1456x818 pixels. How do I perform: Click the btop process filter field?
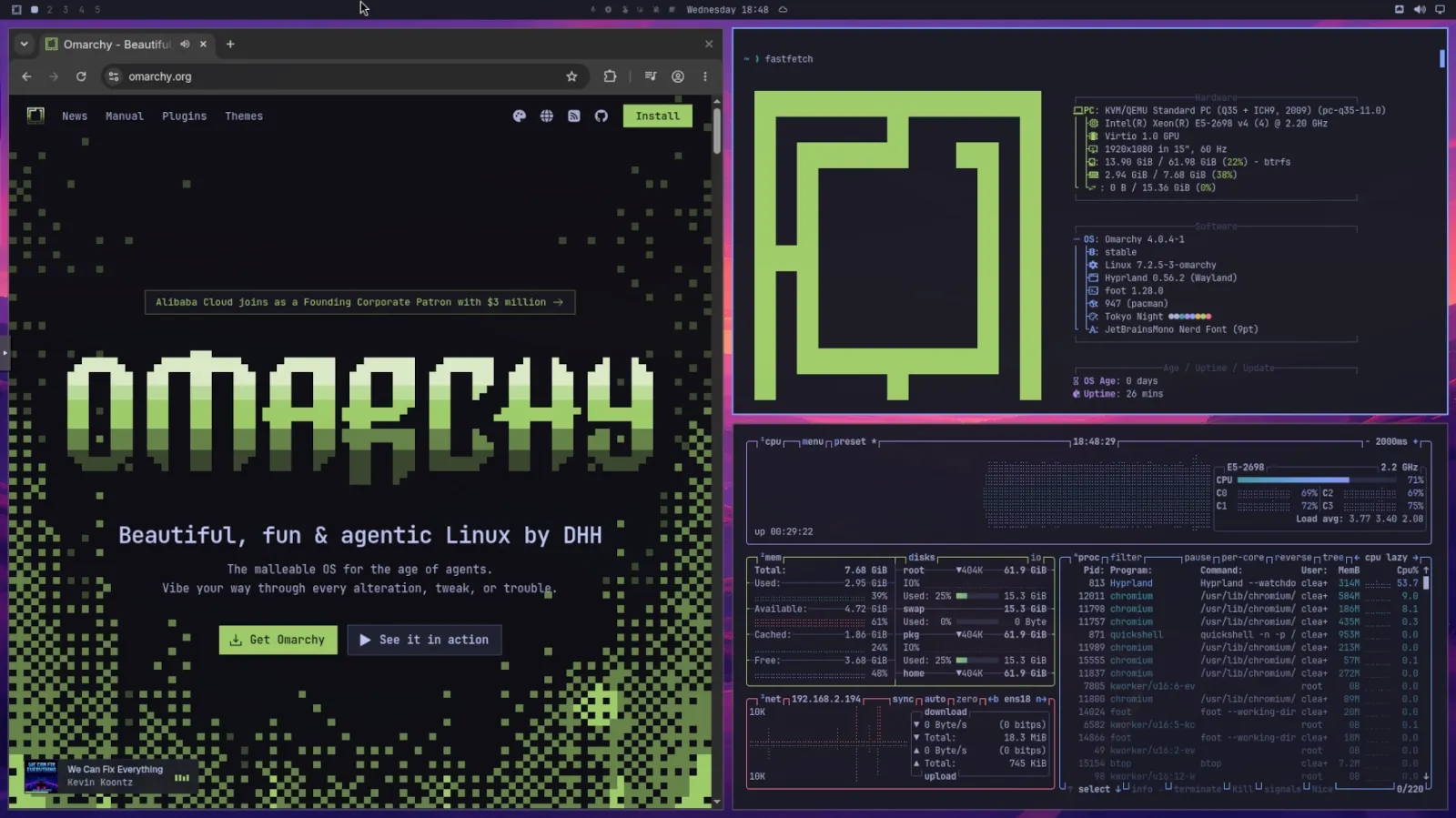pyautogui.click(x=1126, y=558)
